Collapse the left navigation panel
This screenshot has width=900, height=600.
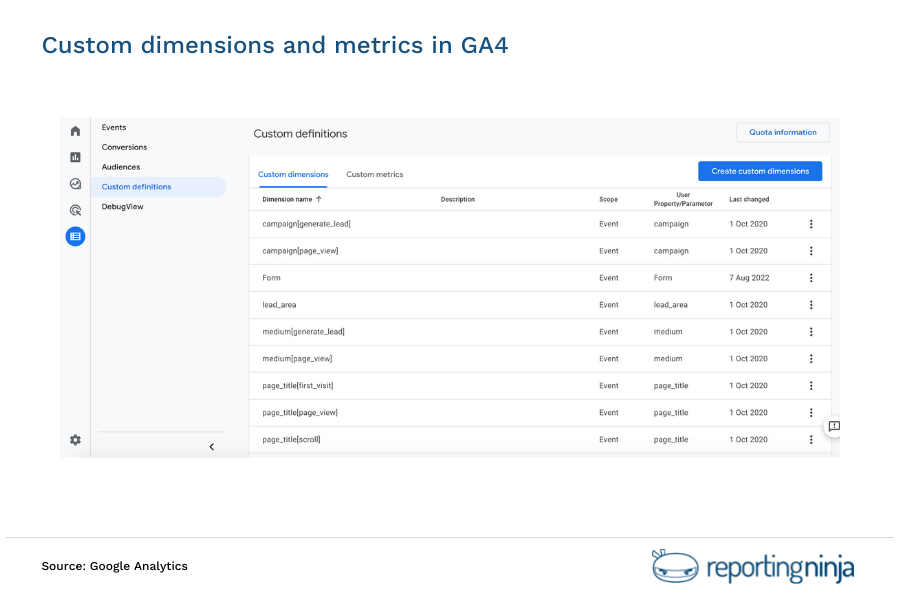click(211, 447)
